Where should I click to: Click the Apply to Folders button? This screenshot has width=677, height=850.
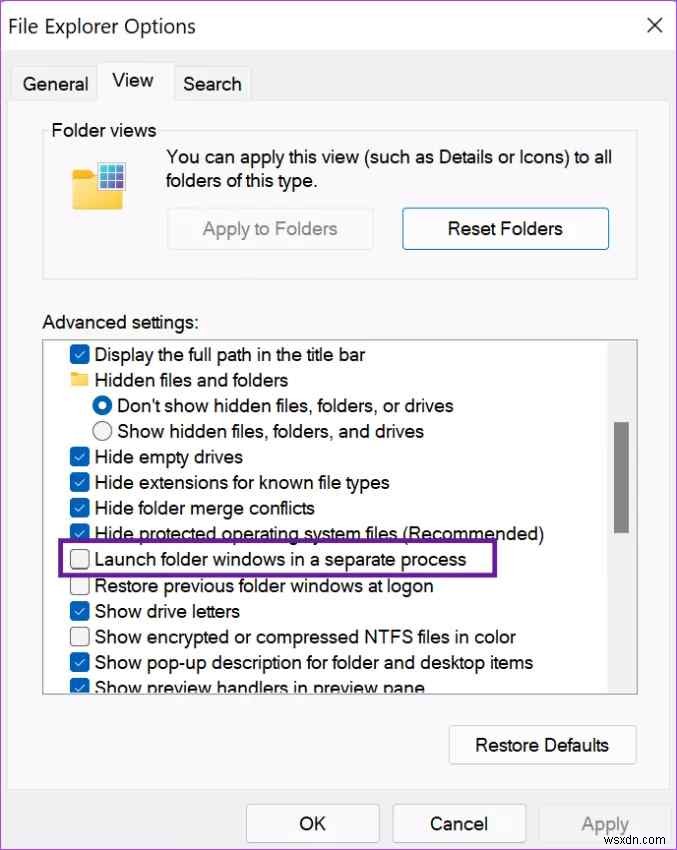269,228
